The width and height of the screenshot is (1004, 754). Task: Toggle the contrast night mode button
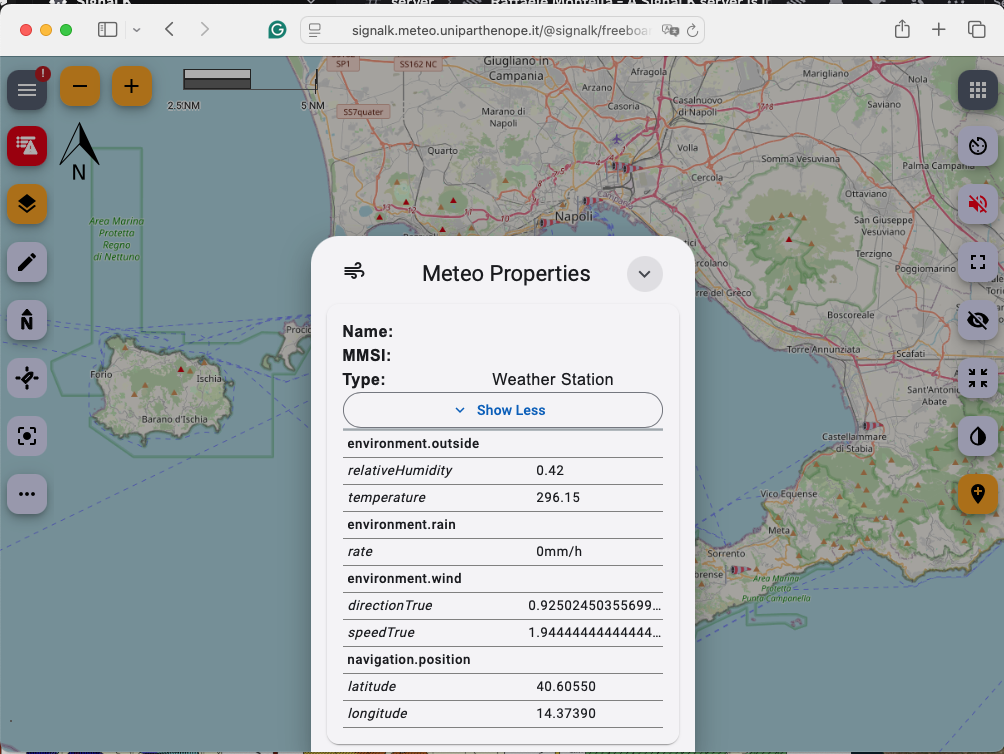pyautogui.click(x=978, y=436)
